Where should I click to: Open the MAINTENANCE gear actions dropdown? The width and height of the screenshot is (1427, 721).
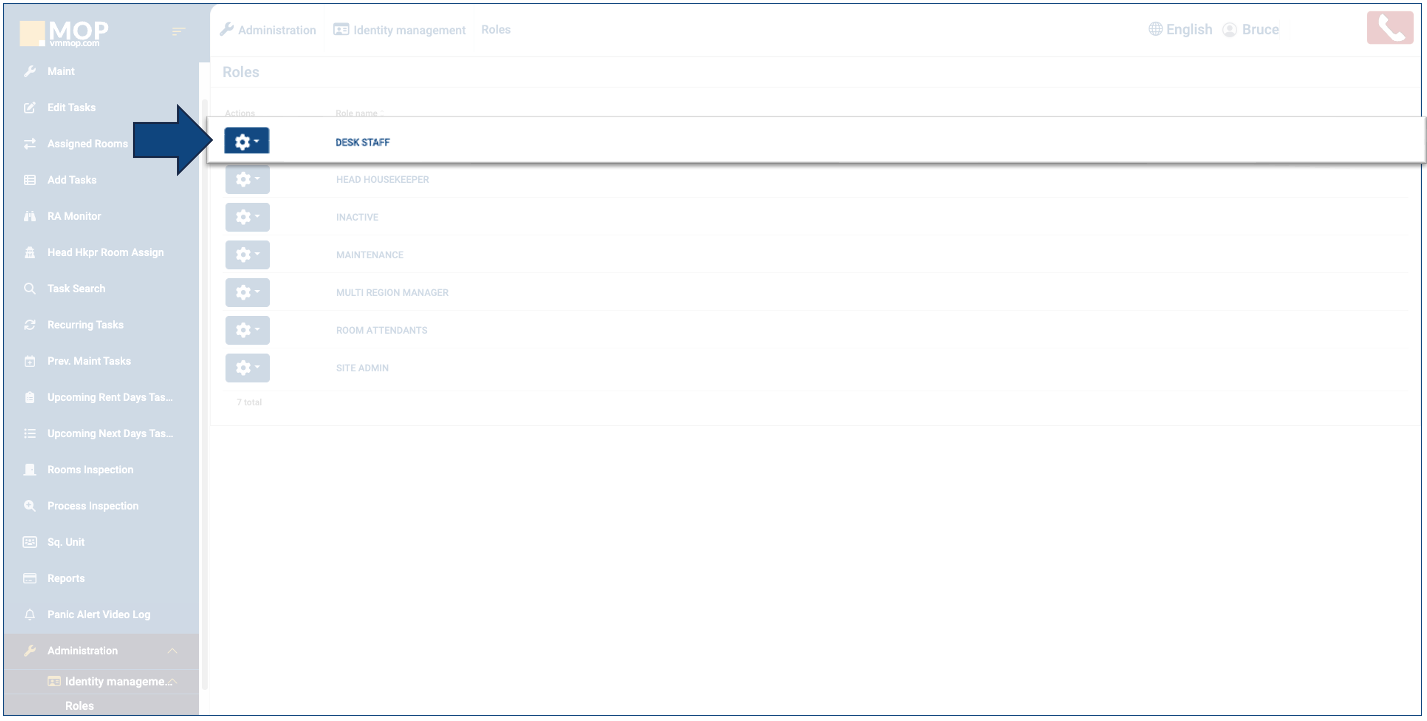coord(247,255)
